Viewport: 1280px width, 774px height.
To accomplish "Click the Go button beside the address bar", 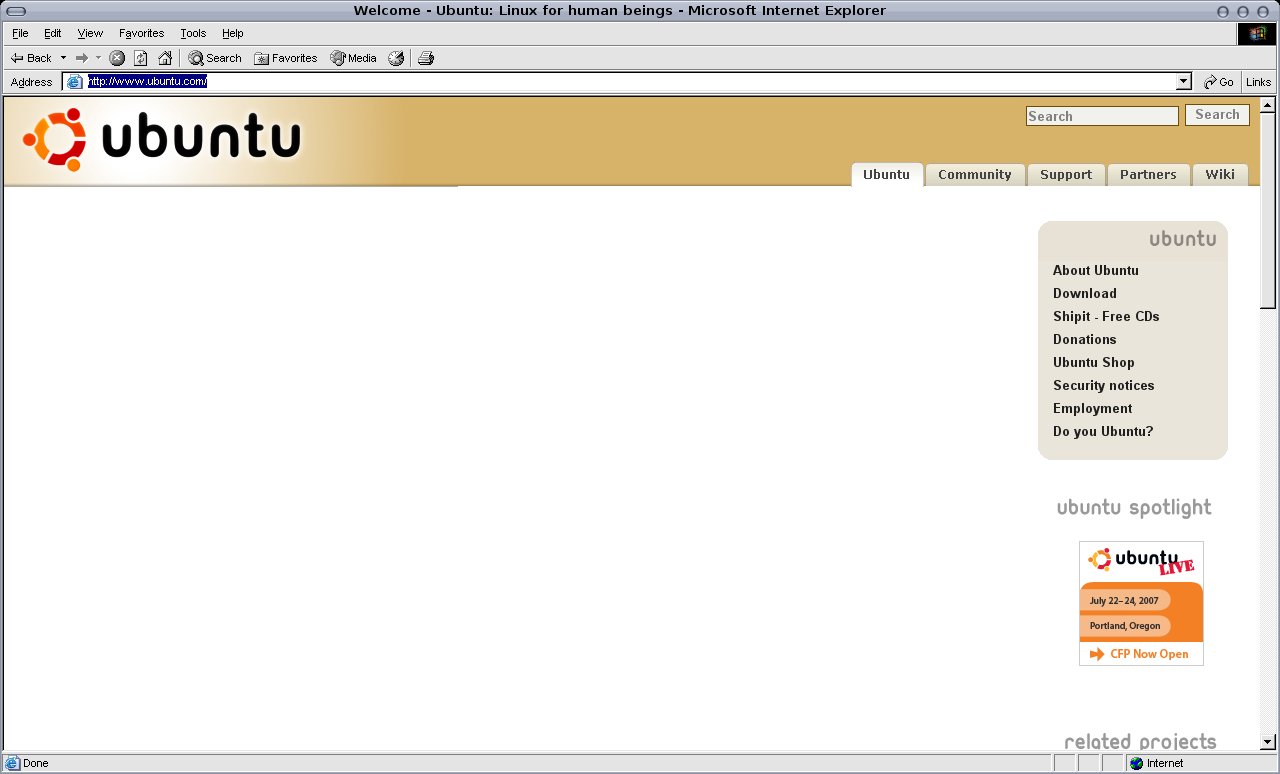I will [x=1219, y=82].
